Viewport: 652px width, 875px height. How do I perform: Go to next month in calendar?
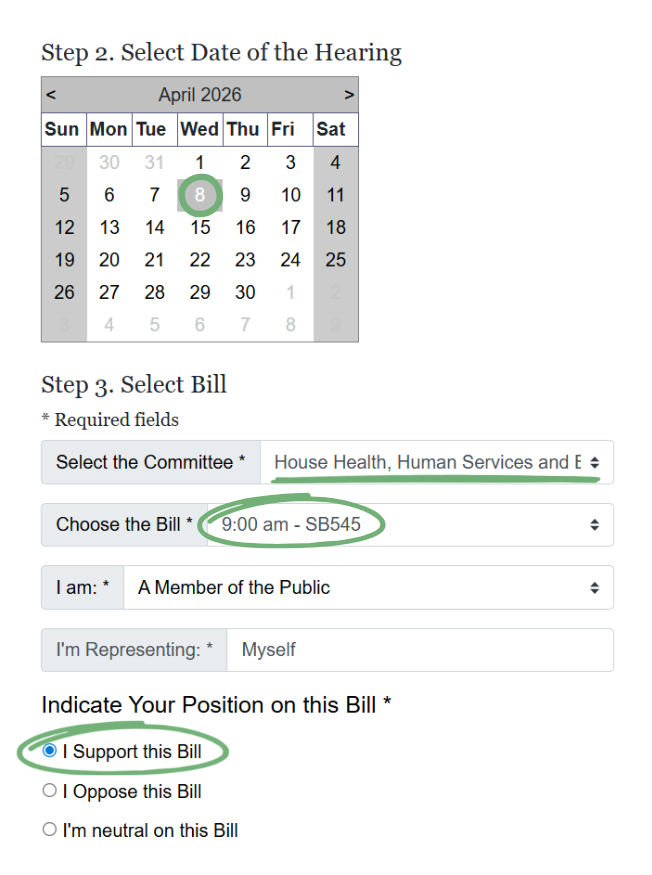point(349,95)
